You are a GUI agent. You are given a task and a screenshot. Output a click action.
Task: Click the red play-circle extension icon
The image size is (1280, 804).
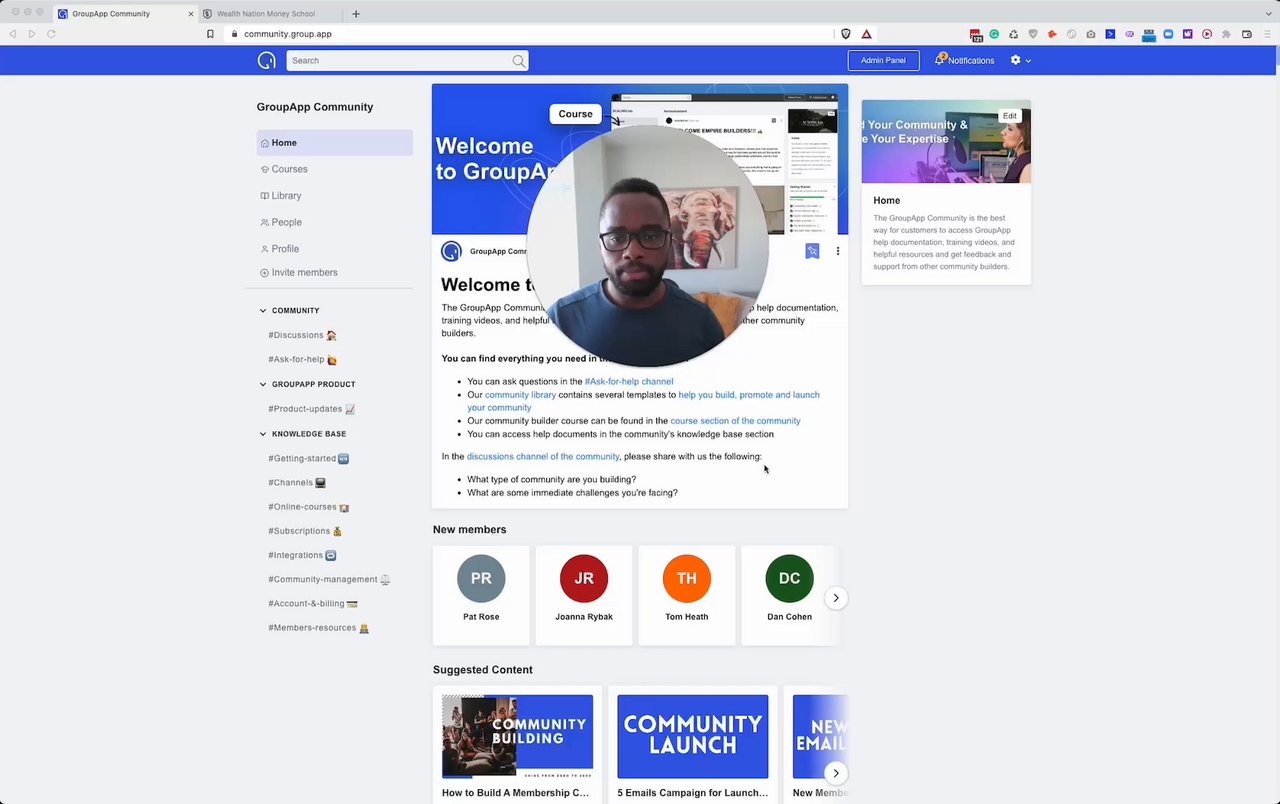1207,34
